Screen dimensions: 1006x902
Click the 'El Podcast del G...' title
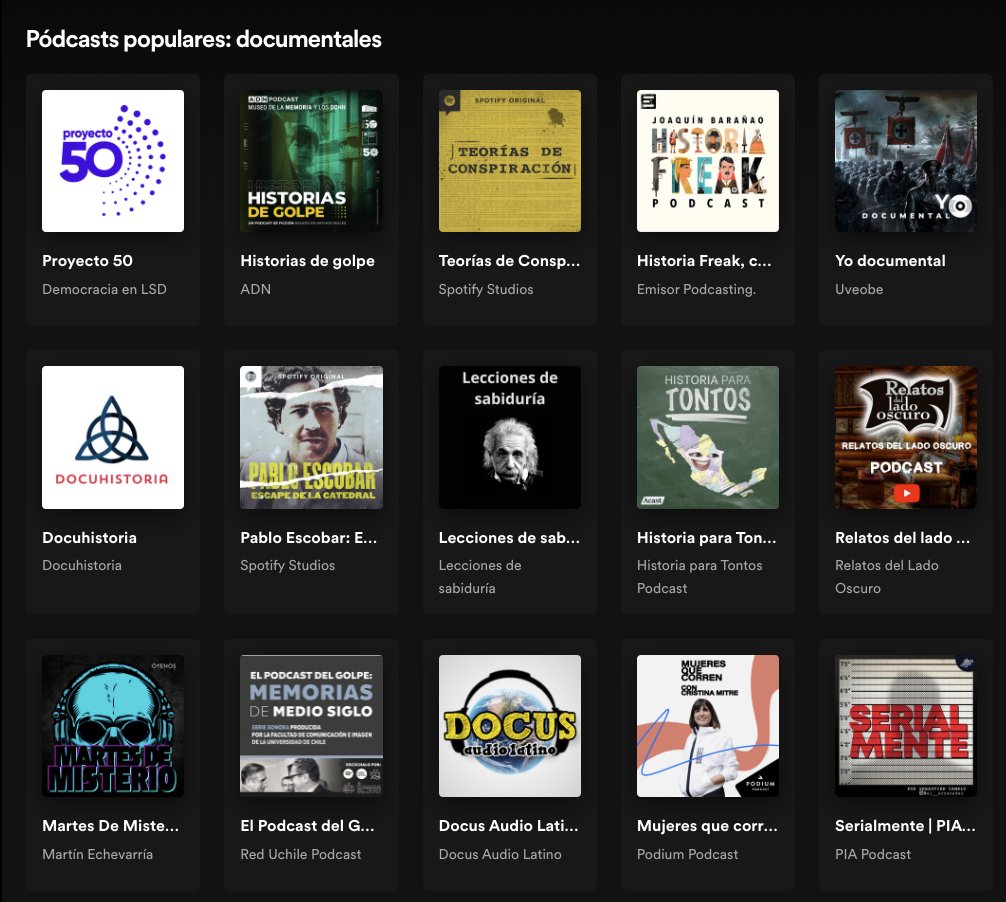(x=307, y=826)
